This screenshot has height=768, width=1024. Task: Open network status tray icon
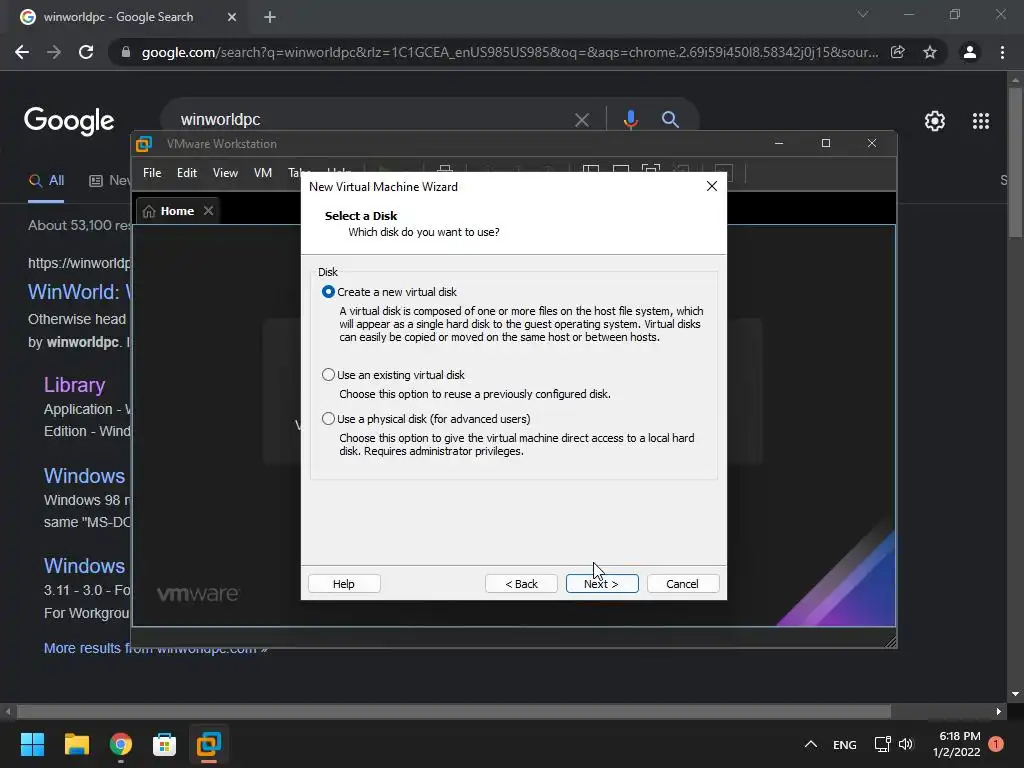[882, 744]
